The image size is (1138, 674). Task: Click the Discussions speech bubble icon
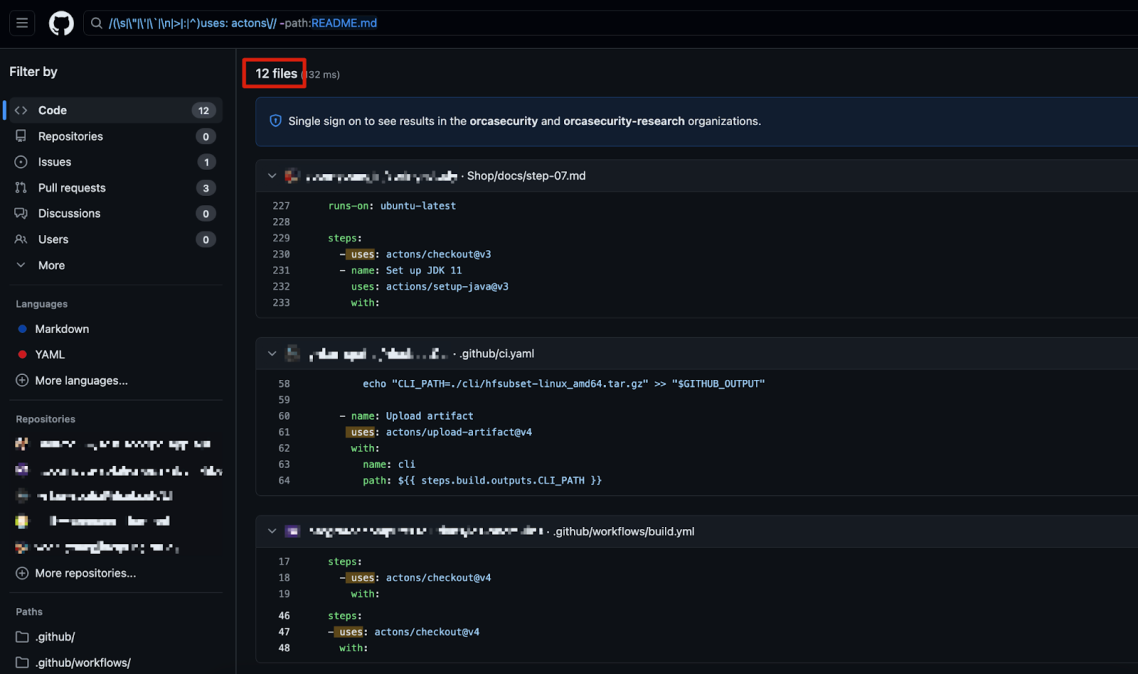(21, 213)
